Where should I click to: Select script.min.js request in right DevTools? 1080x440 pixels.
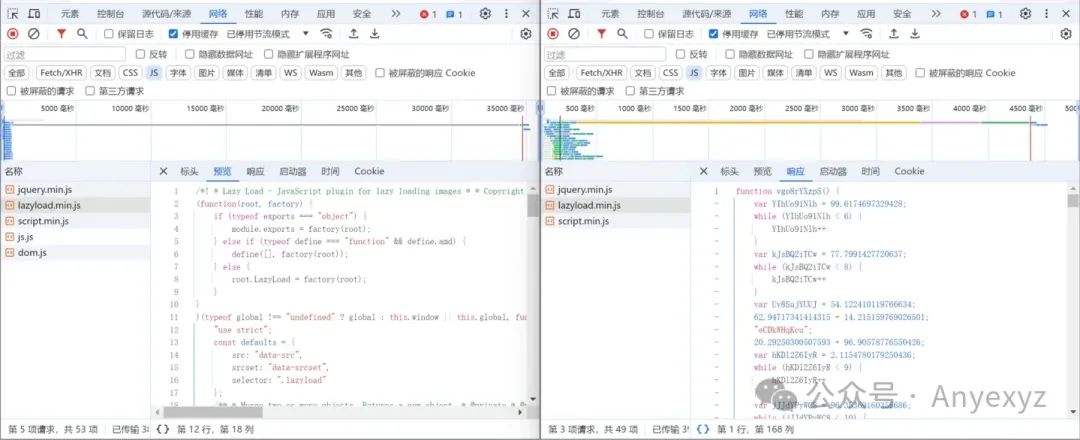(x=615, y=221)
